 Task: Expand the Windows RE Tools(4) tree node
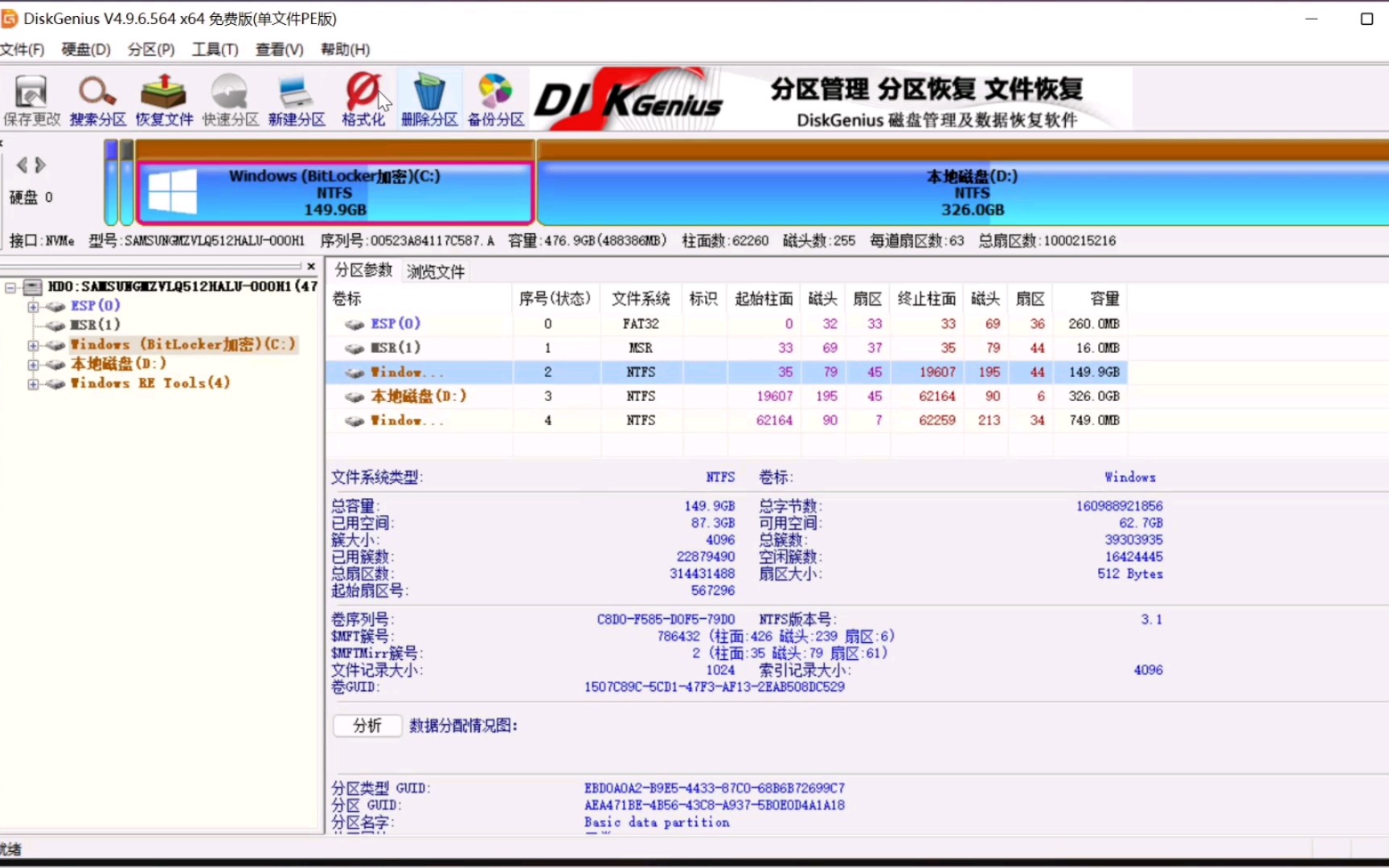click(33, 383)
